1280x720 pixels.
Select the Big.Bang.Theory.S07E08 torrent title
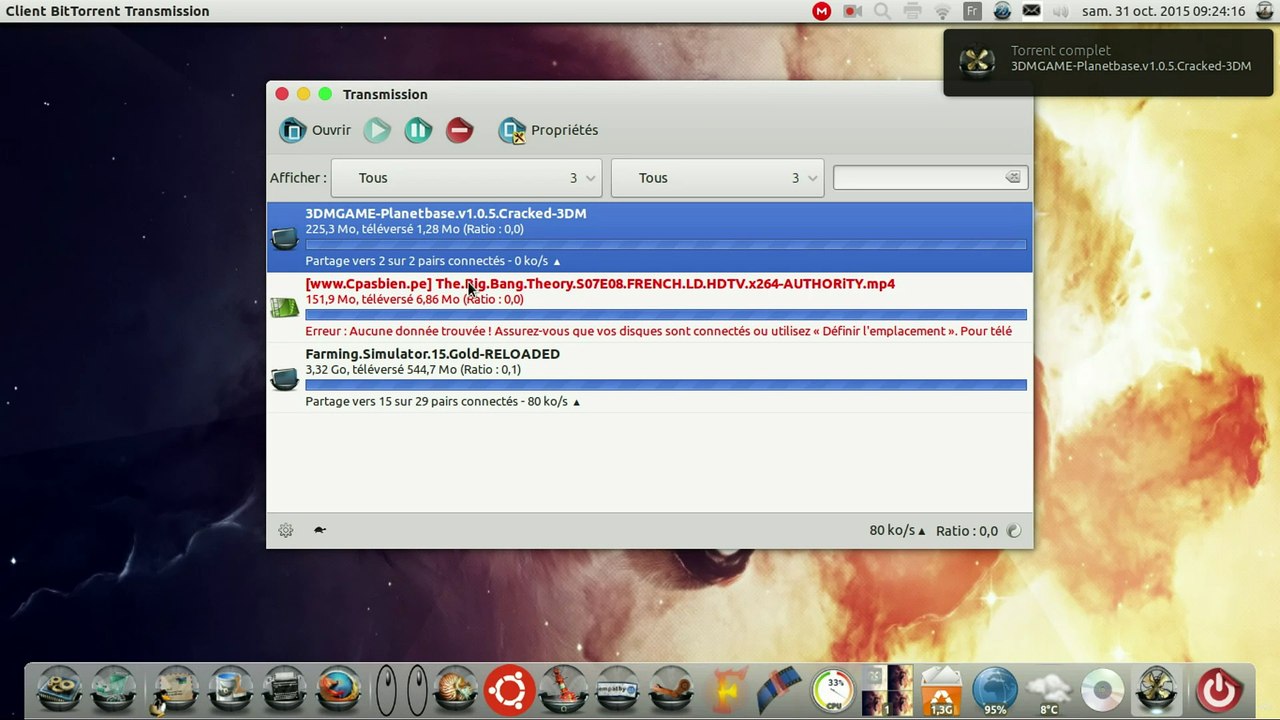point(600,284)
